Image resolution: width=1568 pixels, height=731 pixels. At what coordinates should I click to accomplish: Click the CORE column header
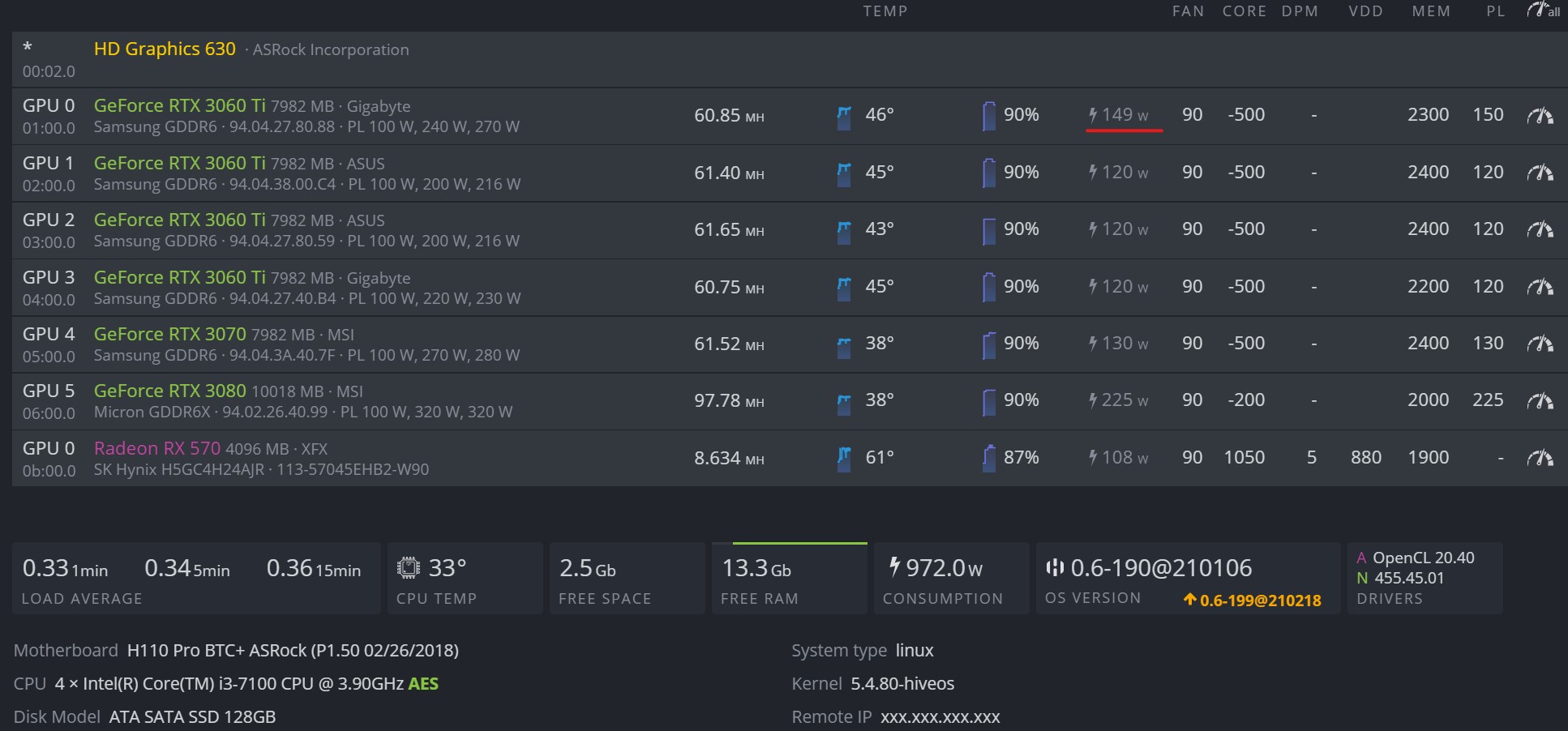(x=1245, y=11)
